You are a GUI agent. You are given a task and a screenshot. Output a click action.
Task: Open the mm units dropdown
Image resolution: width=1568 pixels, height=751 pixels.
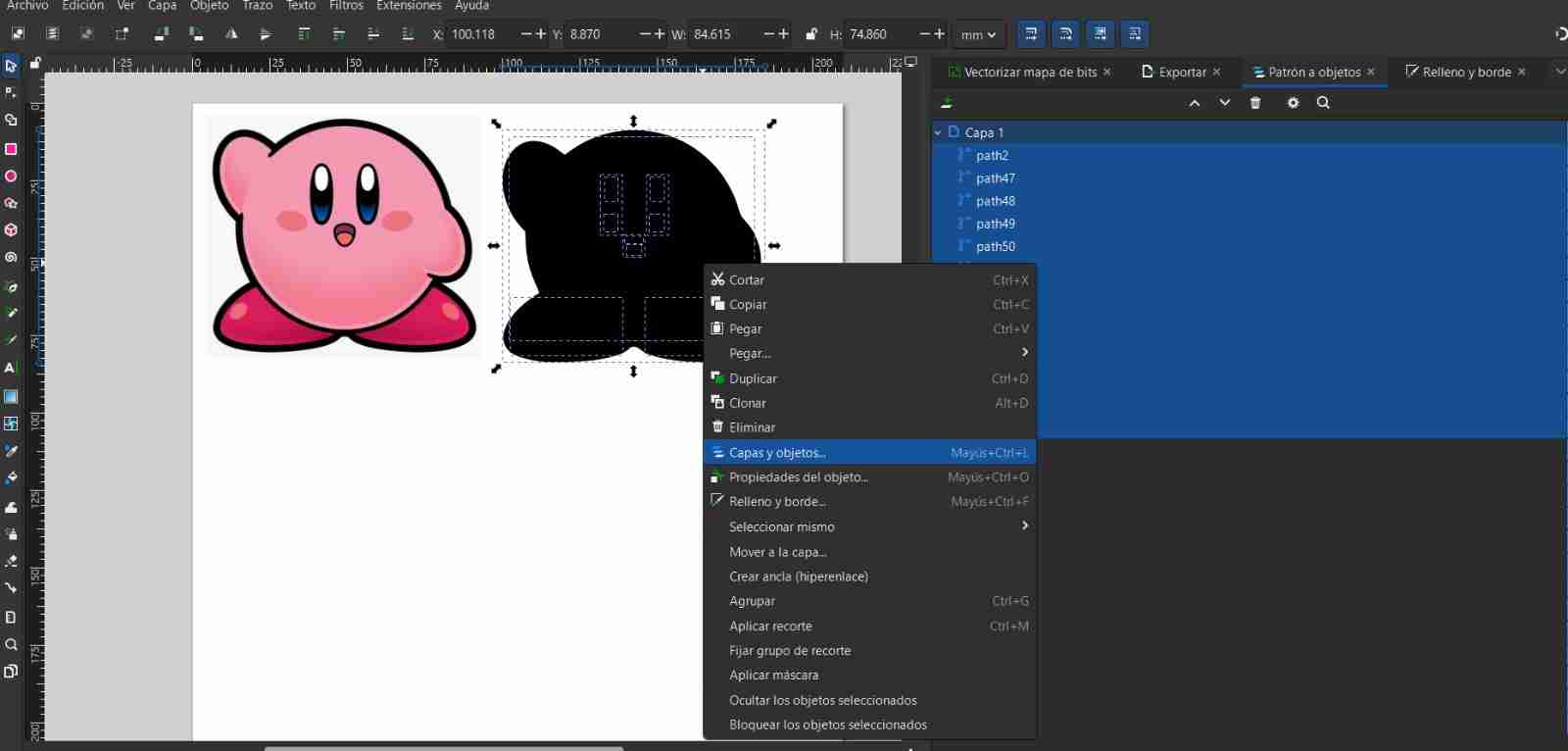tap(978, 34)
